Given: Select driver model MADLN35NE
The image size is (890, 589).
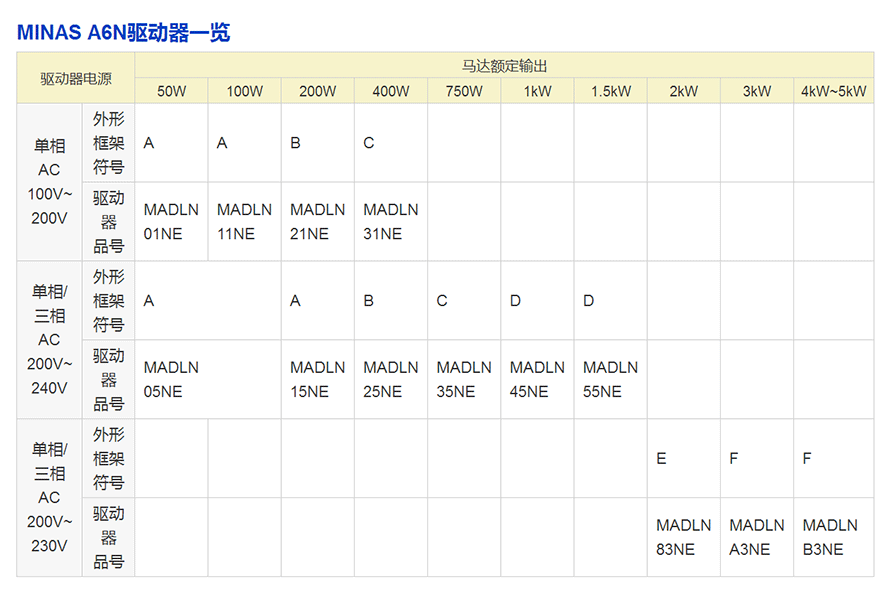Looking at the screenshot, I should pos(464,380).
